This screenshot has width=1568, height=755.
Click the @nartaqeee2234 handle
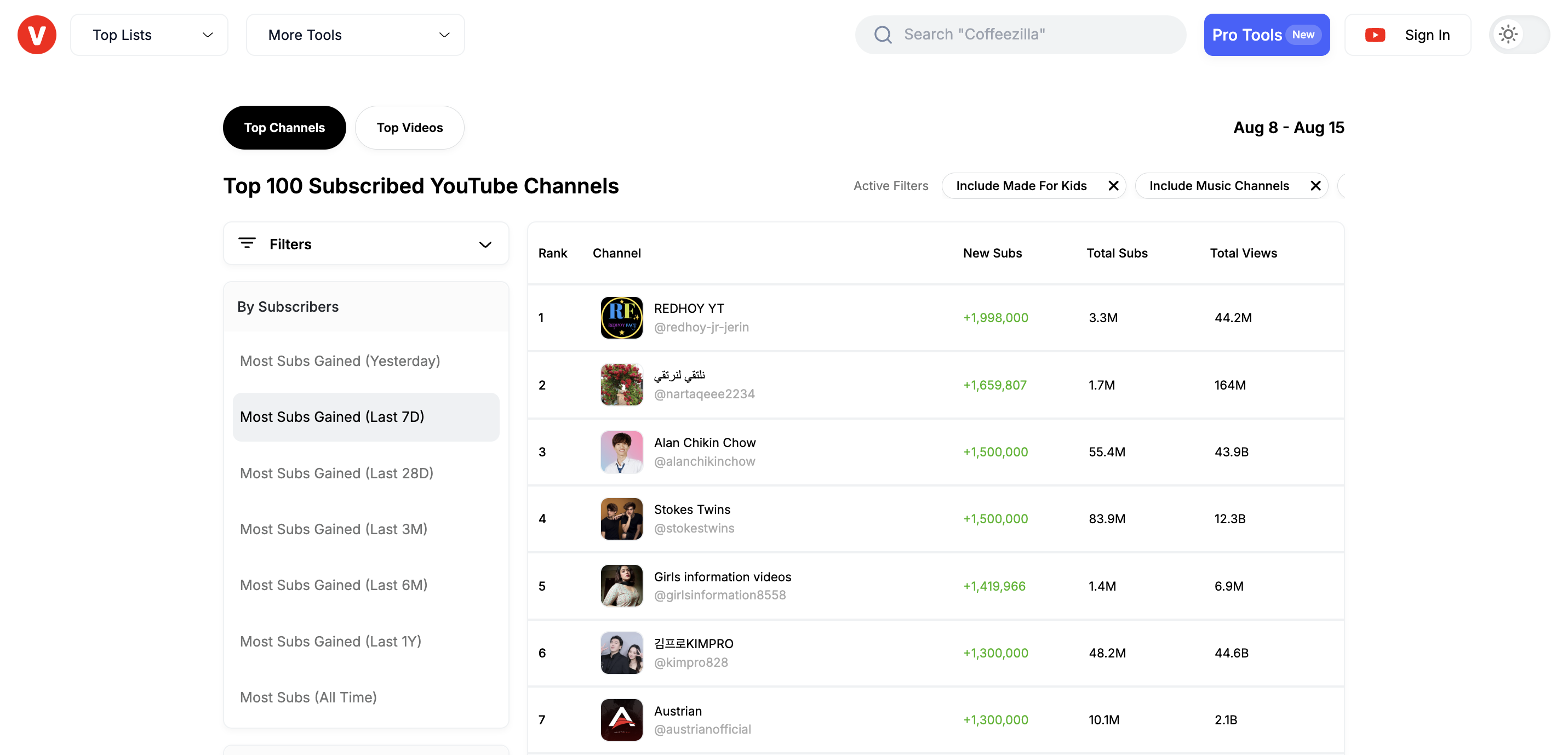tap(704, 394)
